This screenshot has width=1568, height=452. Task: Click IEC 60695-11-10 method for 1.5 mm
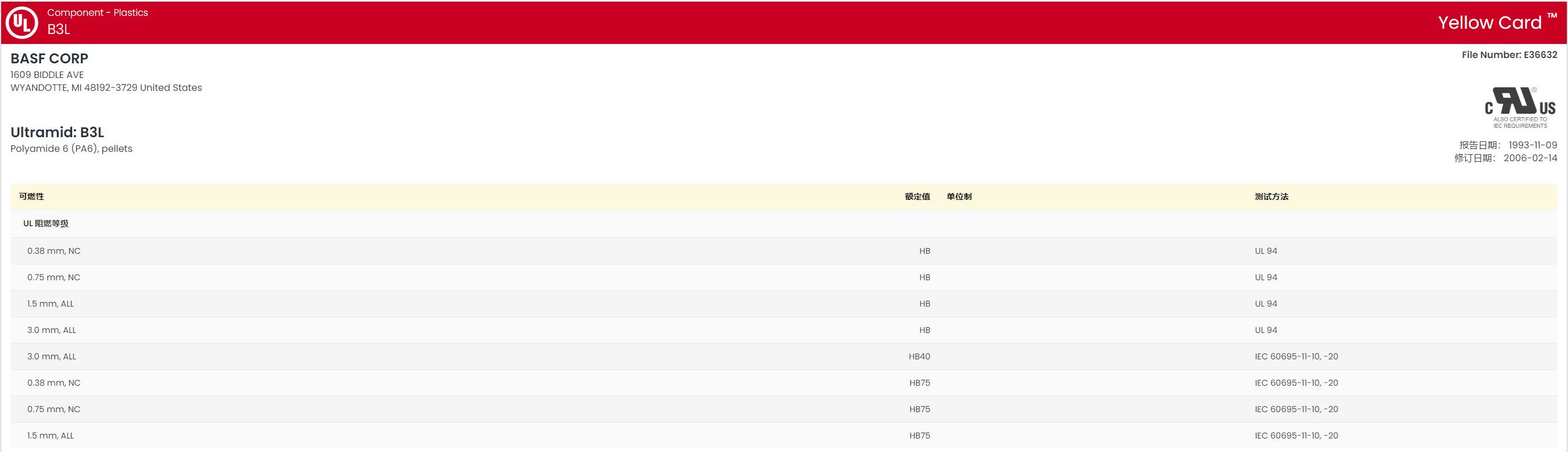(x=1296, y=436)
